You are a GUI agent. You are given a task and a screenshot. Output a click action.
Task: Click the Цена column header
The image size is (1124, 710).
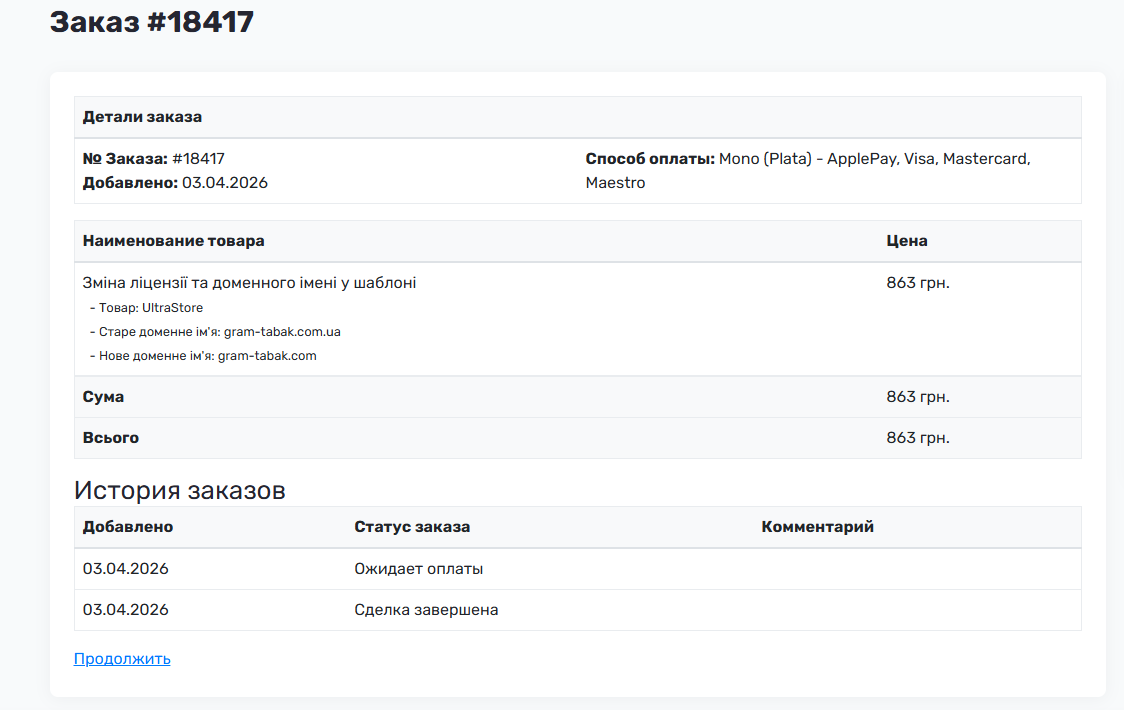pos(906,241)
